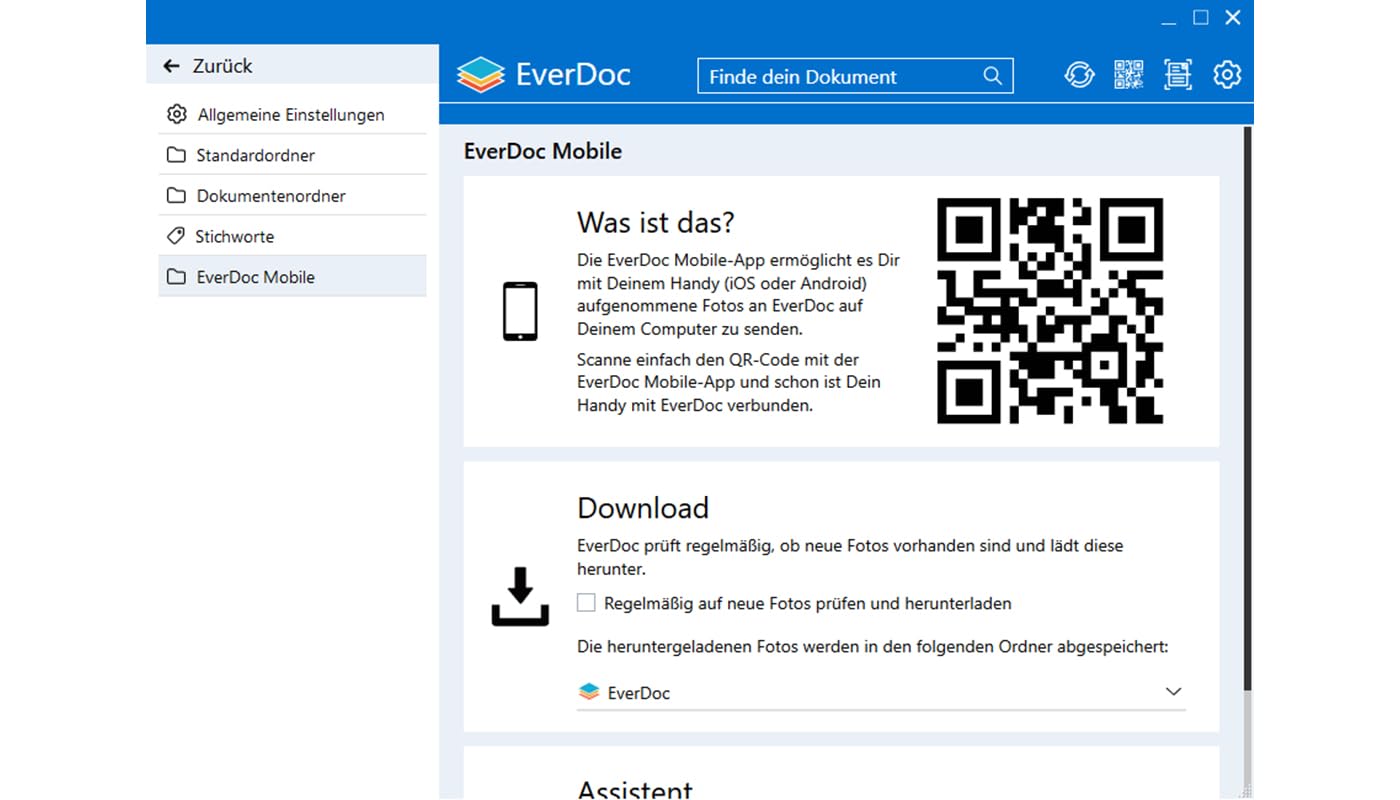Click the EverDoc stacked-layers logo
Viewport: 1400px width, 800px height.
[481, 75]
